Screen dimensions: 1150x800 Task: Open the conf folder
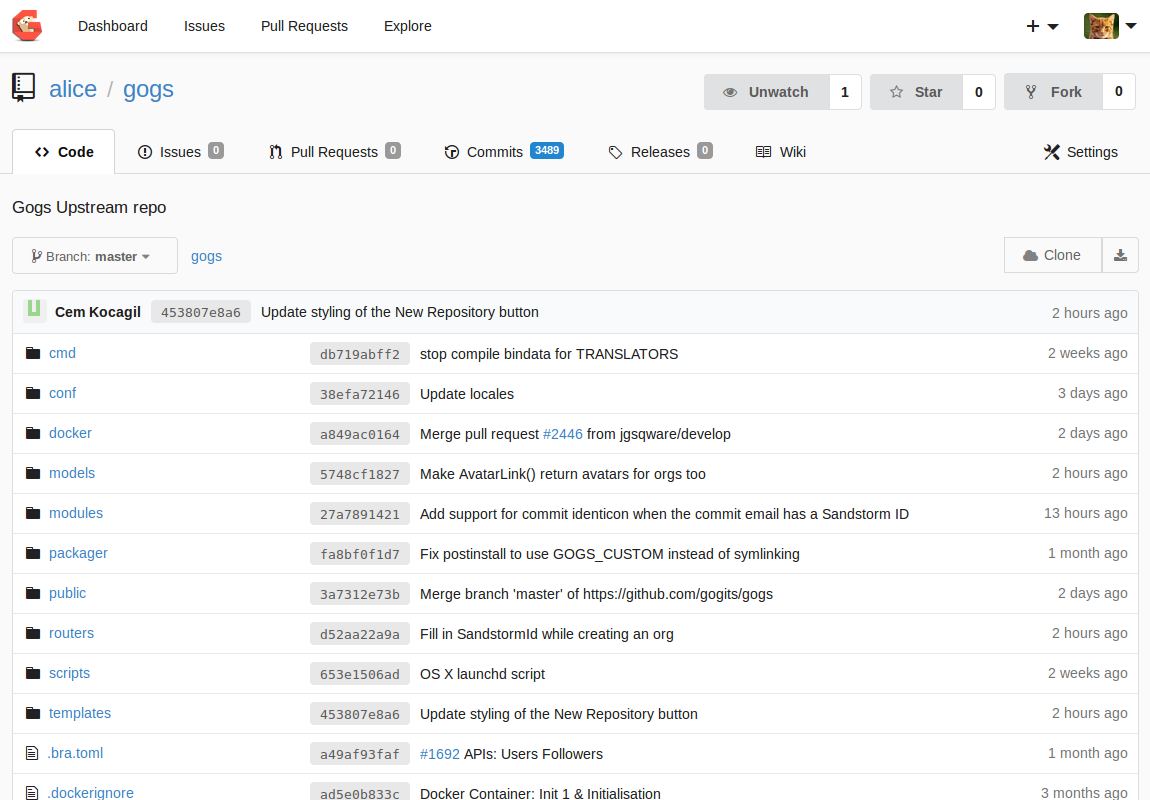(x=62, y=393)
